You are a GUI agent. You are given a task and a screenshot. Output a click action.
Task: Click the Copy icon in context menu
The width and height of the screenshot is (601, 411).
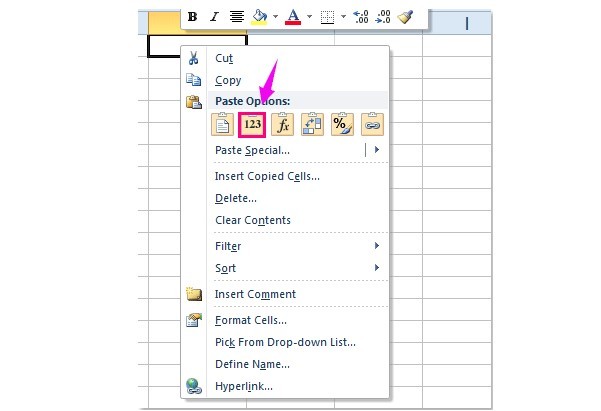pyautogui.click(x=194, y=80)
